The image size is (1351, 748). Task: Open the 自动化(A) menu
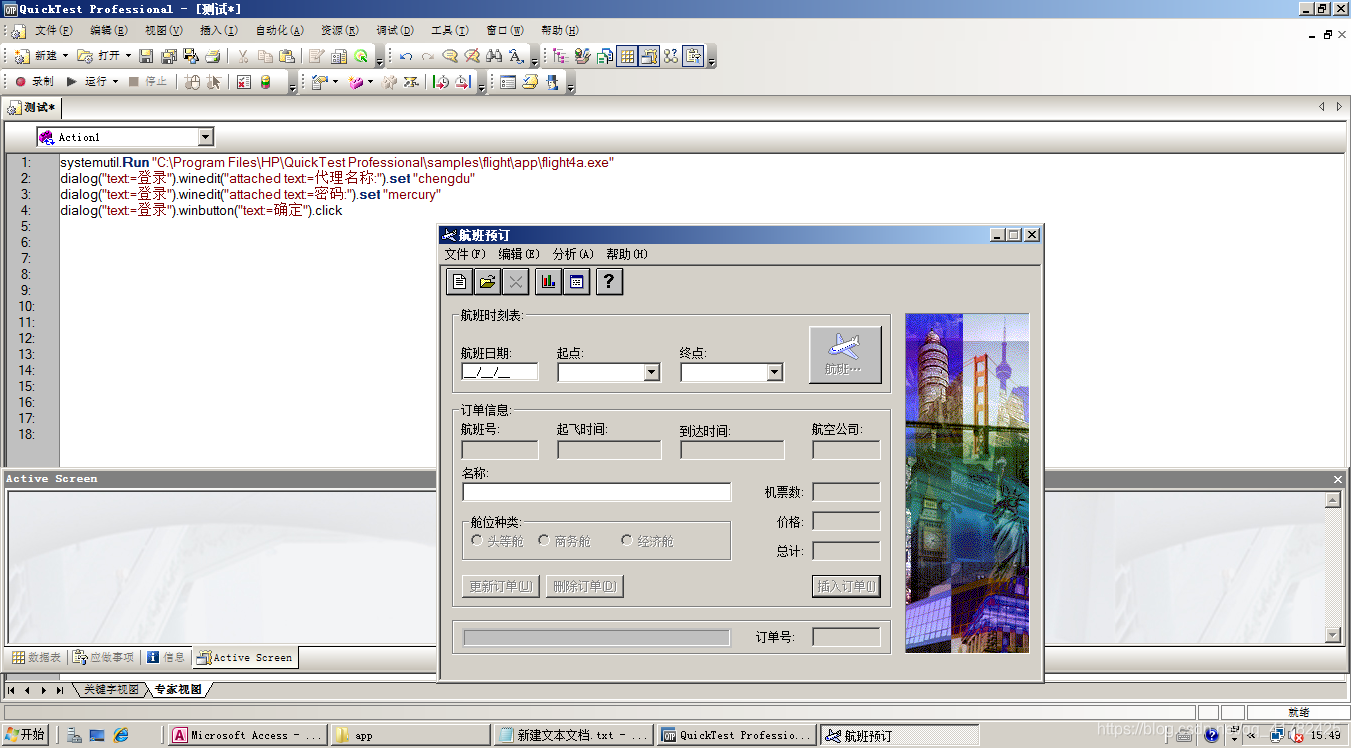coord(278,30)
